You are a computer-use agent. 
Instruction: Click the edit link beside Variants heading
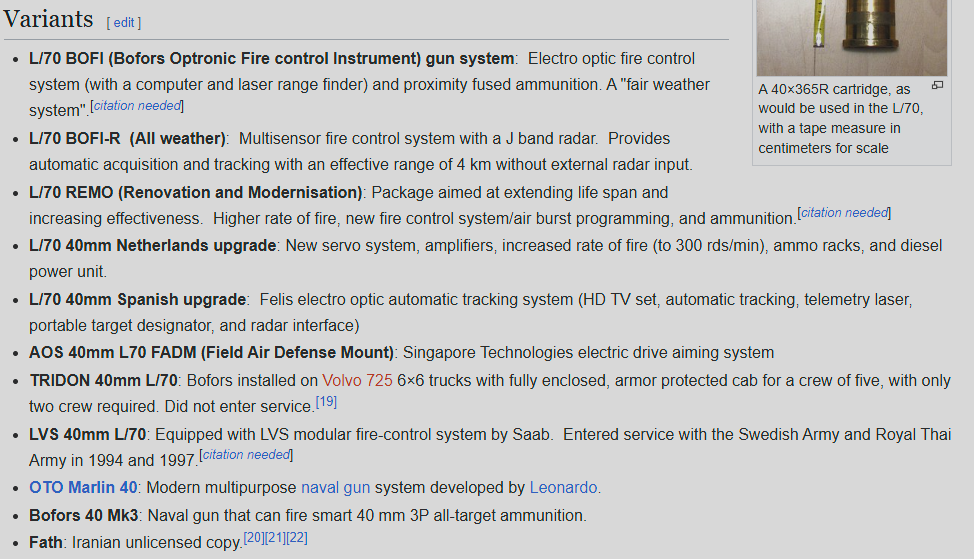click(124, 22)
